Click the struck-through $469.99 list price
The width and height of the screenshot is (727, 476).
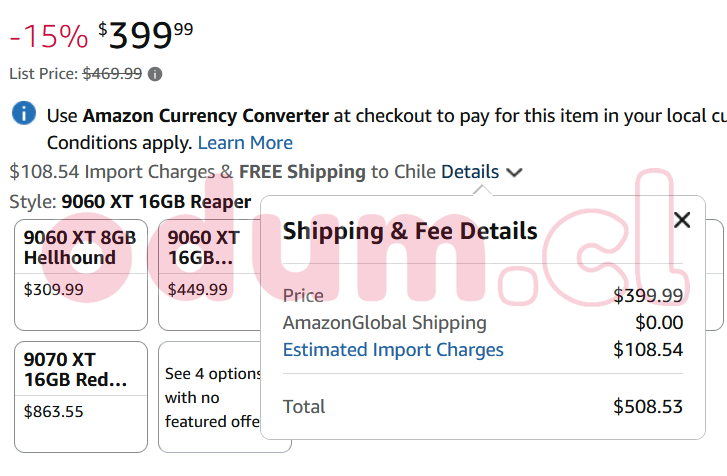pos(112,74)
